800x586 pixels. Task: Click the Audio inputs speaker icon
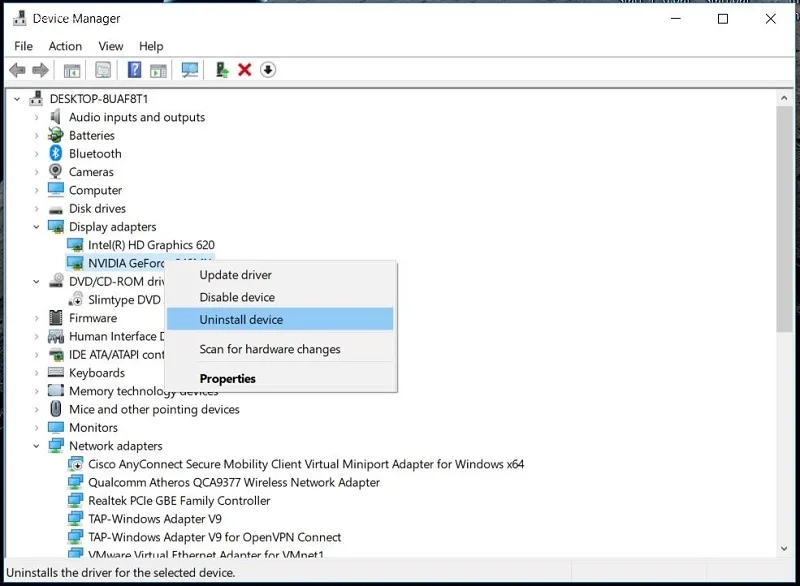[56, 117]
